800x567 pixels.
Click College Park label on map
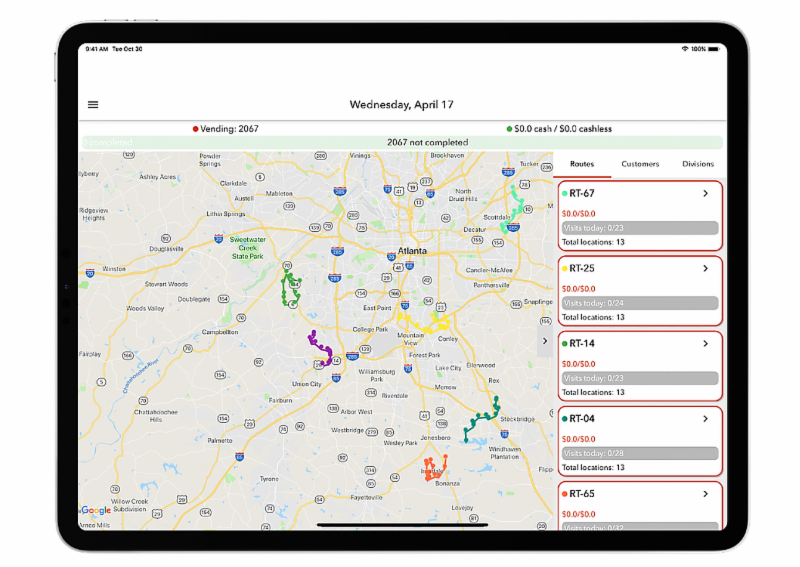(370, 329)
